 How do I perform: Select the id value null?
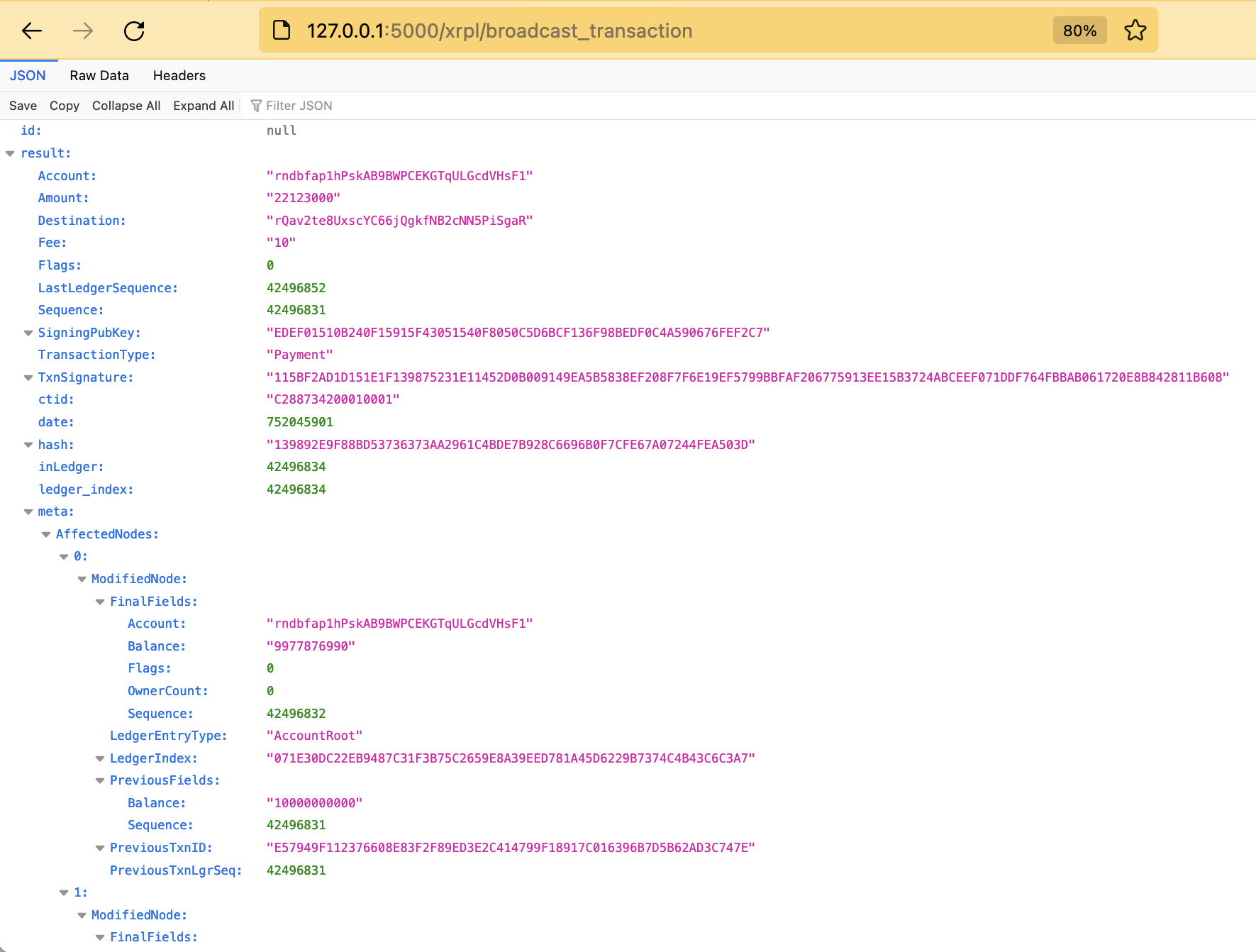point(282,131)
